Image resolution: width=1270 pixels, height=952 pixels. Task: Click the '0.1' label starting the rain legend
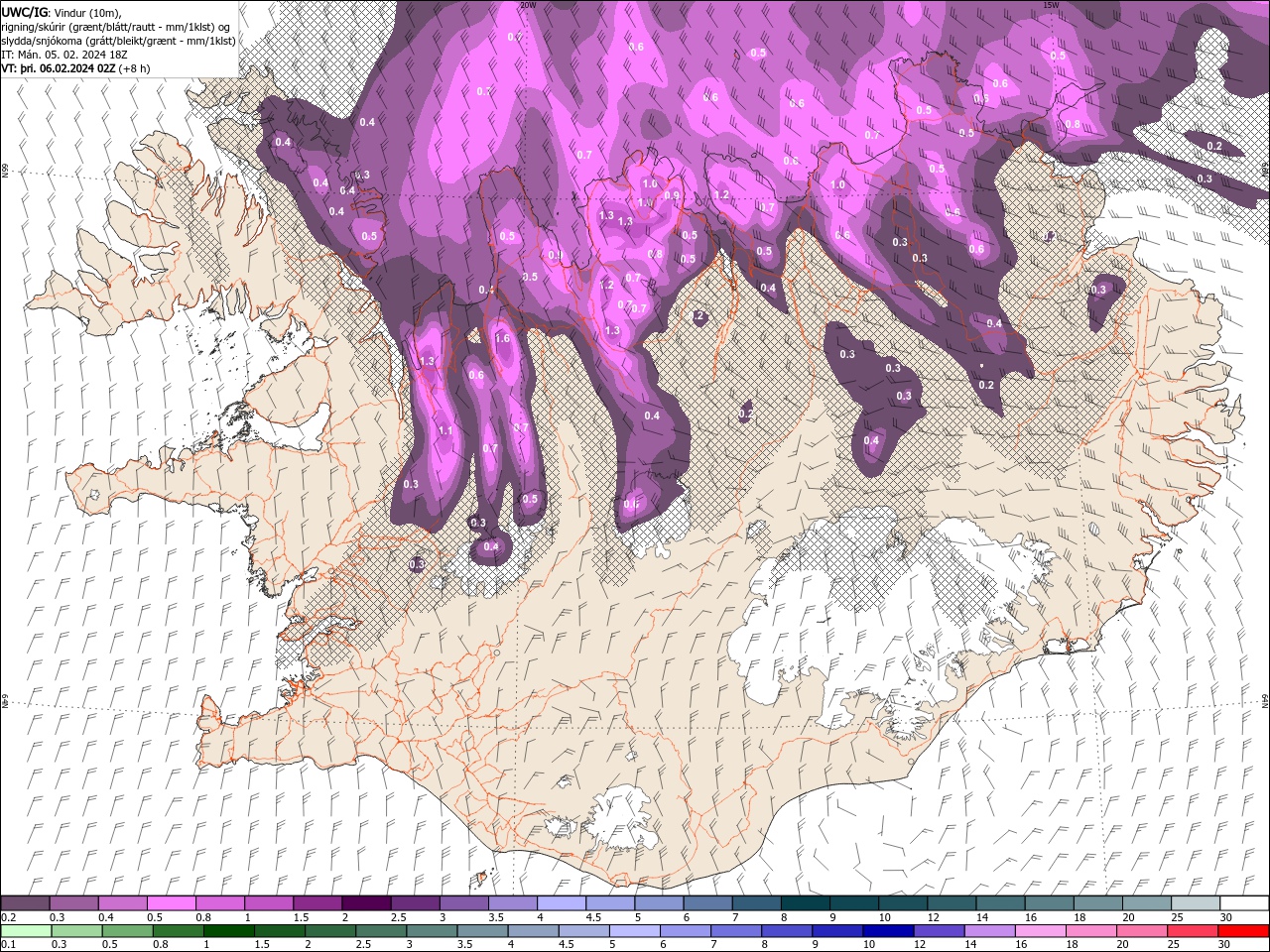[8, 945]
